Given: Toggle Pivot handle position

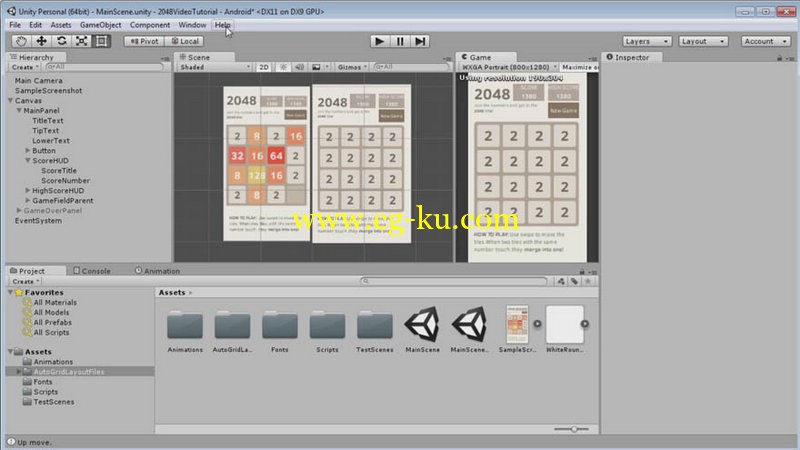Looking at the screenshot, I should pyautogui.click(x=144, y=41).
